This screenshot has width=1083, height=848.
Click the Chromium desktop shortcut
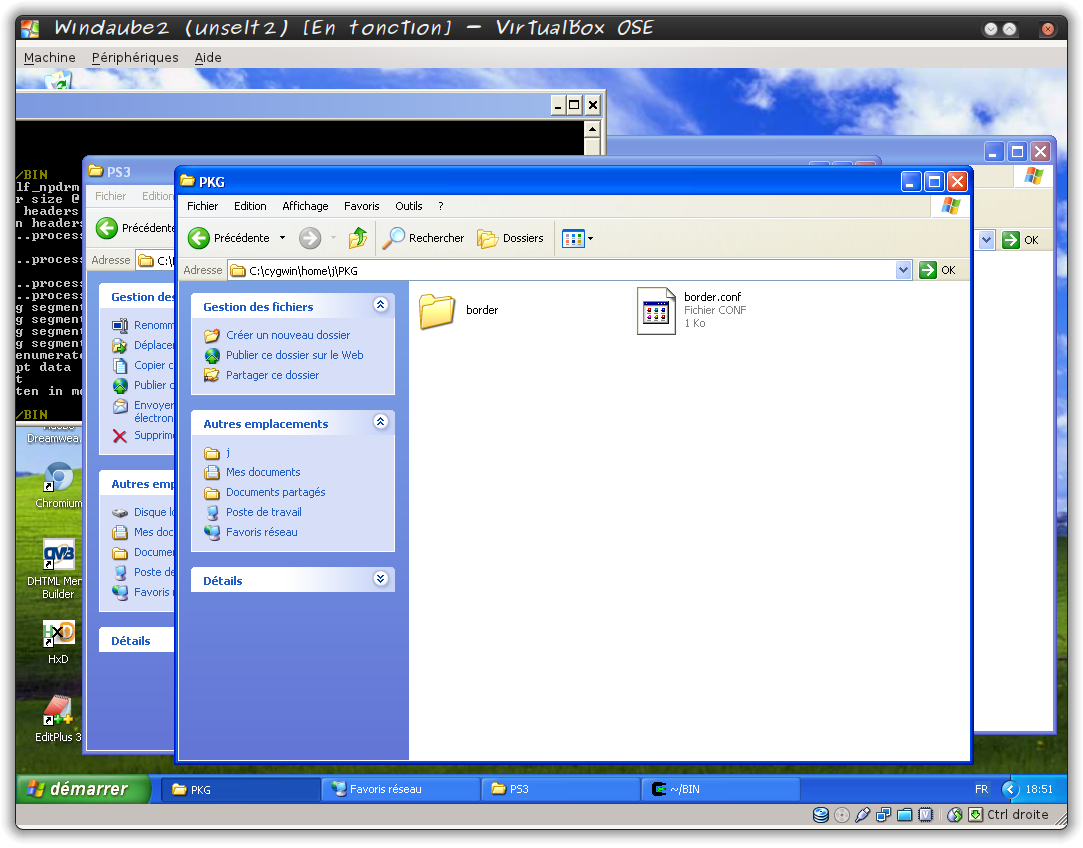(x=58, y=479)
